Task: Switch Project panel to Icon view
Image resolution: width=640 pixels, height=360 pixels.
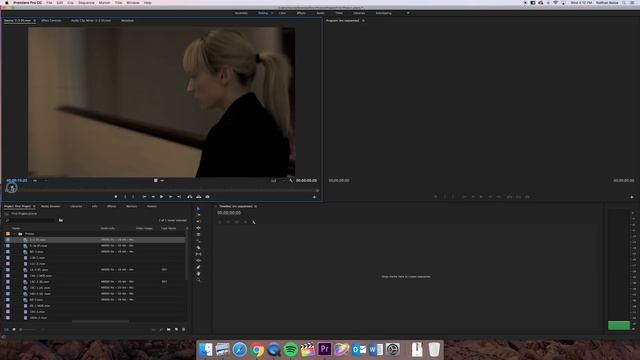Action: 14,329
